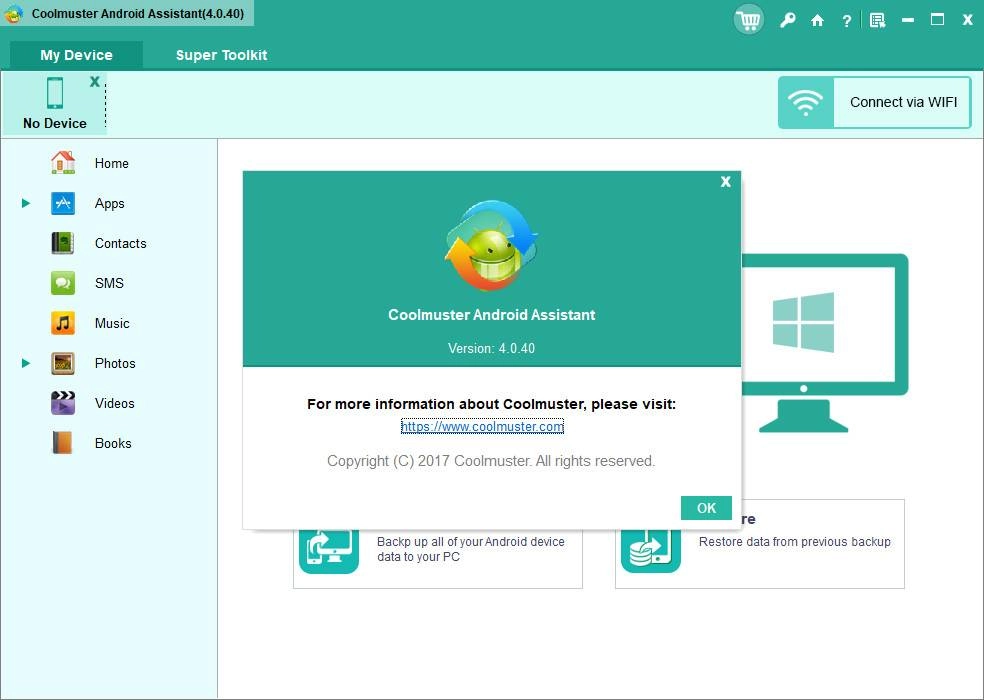Open the home page icon in title bar
Screen dimensions: 984x700
point(817,21)
